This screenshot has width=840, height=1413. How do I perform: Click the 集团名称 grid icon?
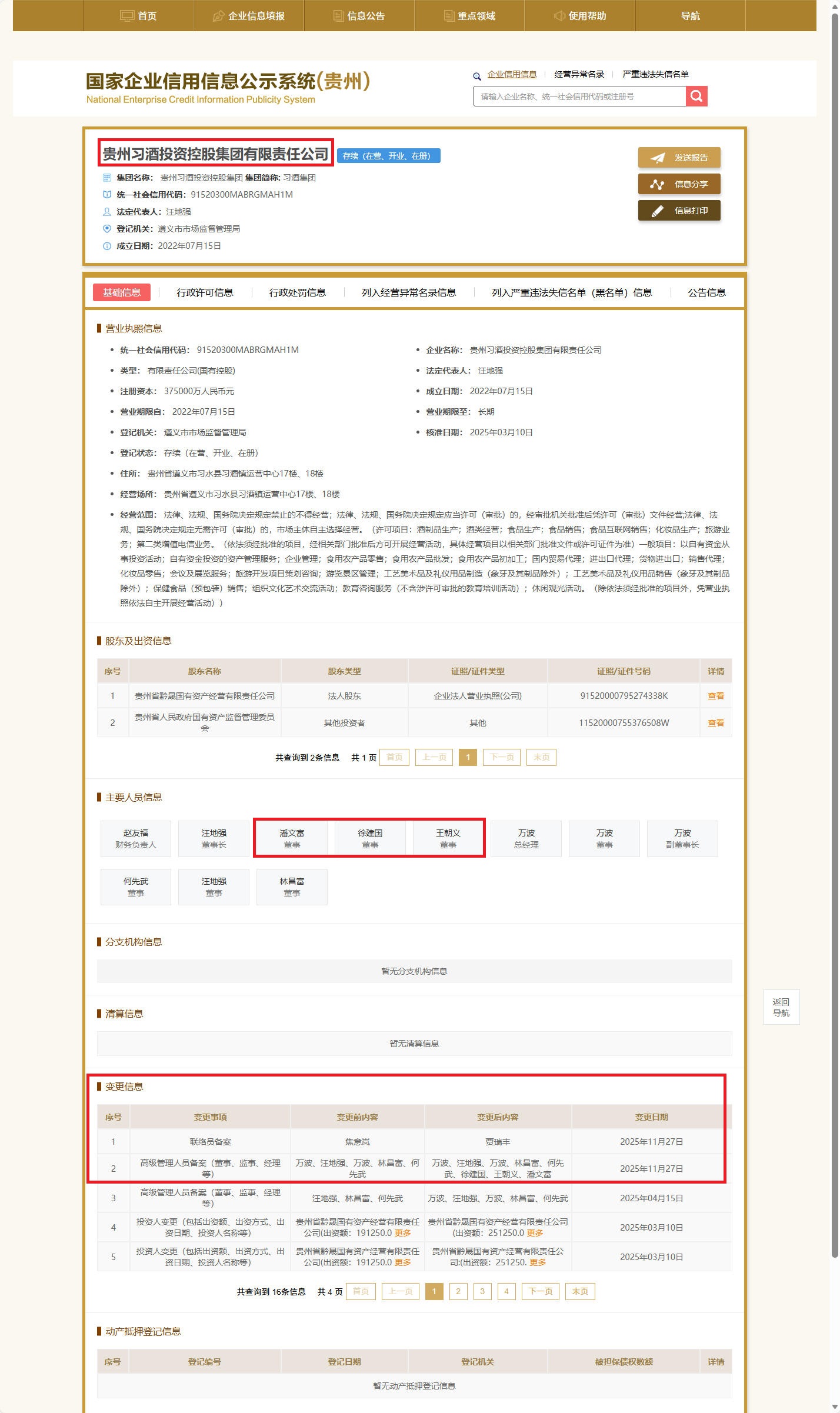(107, 177)
